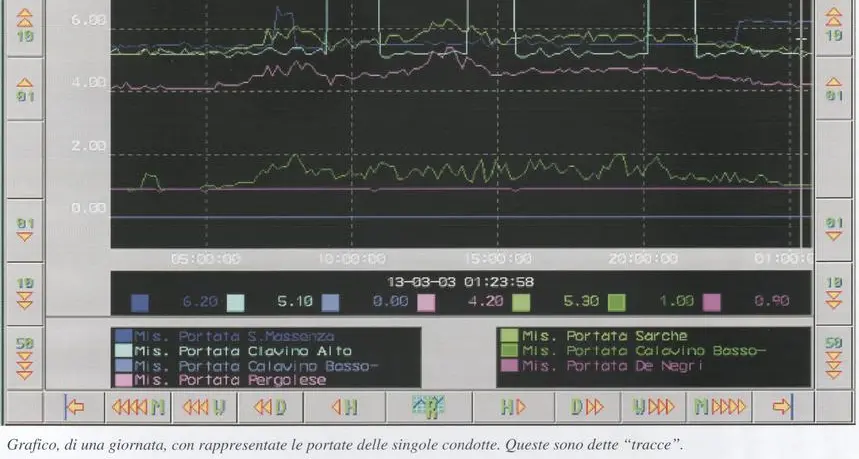Click the value 5.10 in the readout row
The image size is (859, 459).
point(295,301)
